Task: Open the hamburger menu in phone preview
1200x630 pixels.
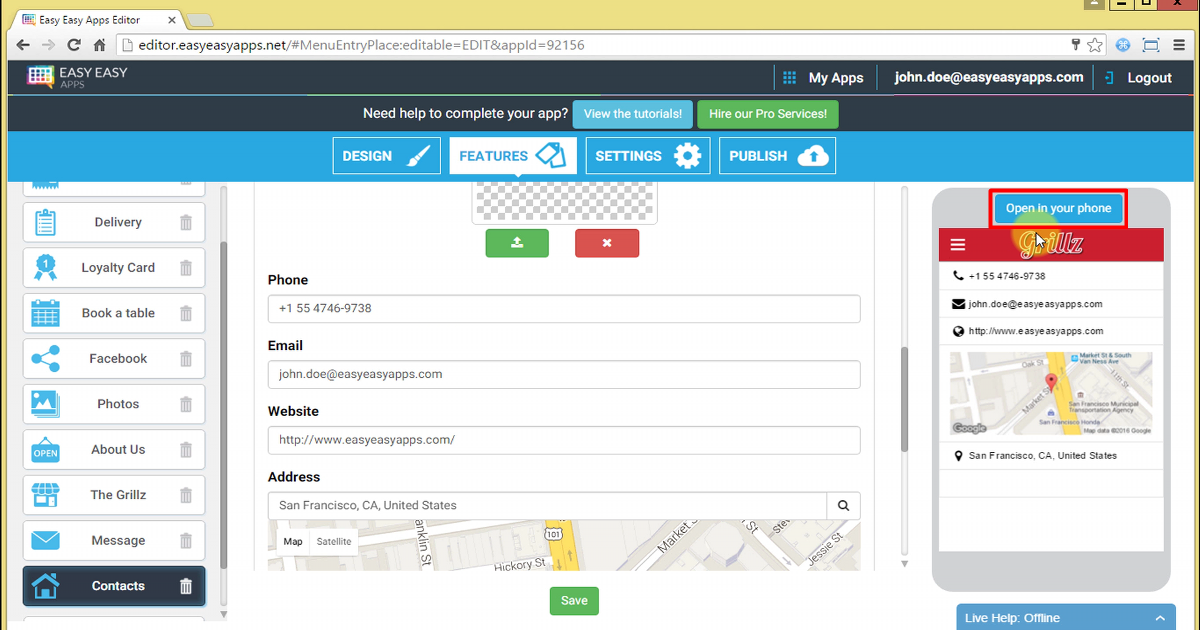Action: click(958, 245)
